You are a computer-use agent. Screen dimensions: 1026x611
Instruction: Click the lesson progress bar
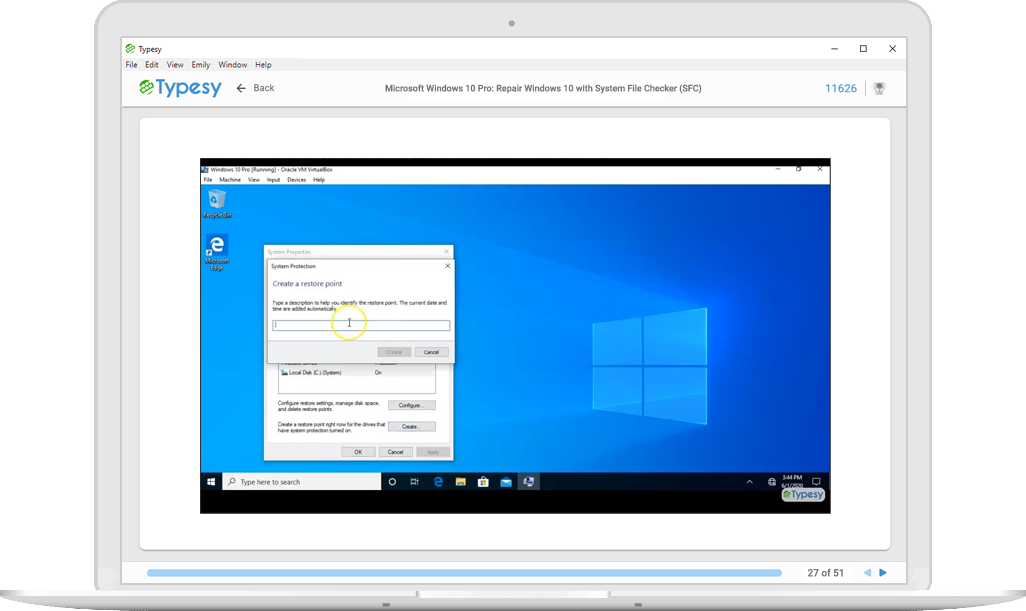click(465, 572)
